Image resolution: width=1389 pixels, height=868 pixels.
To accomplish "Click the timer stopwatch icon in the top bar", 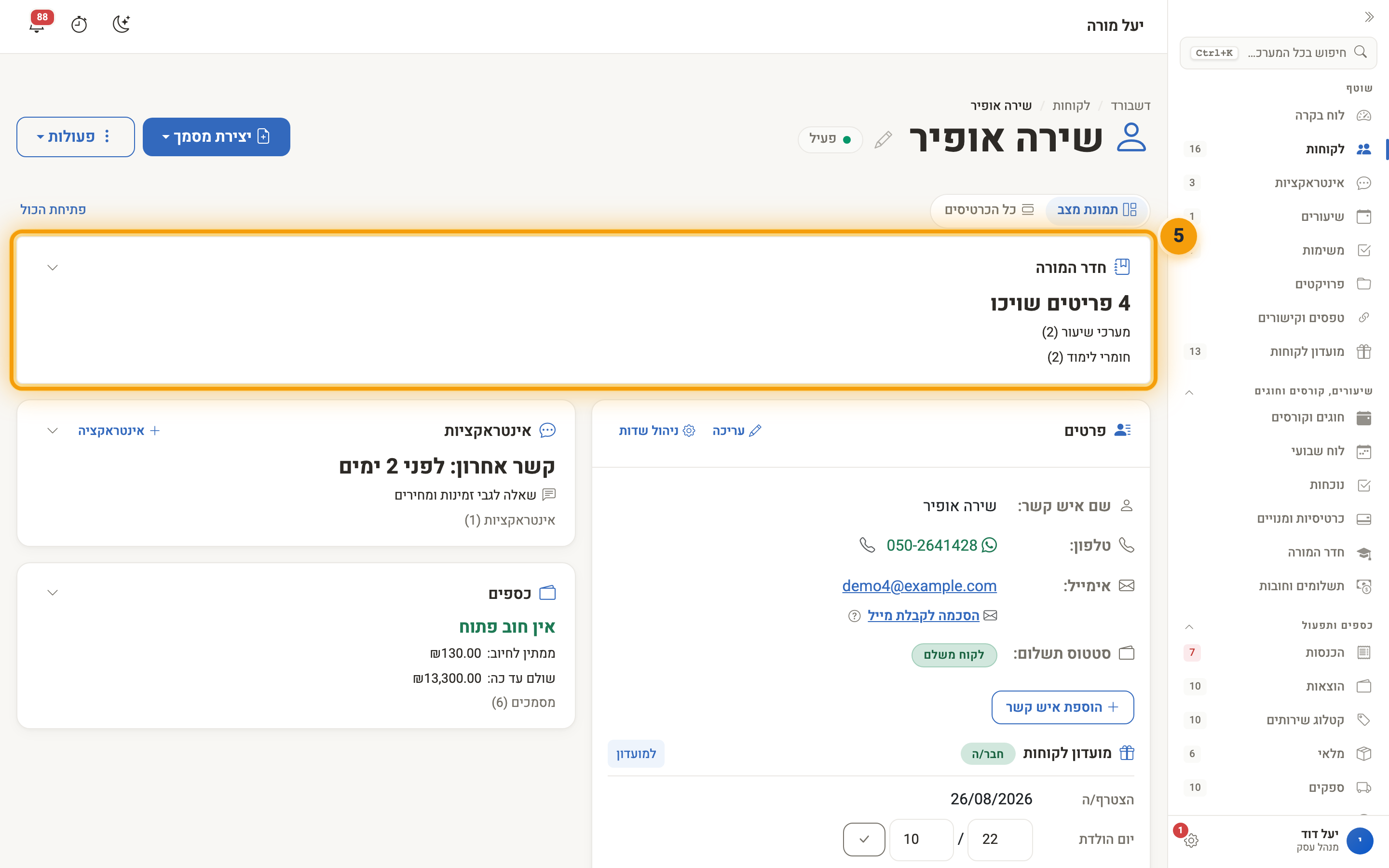I will click(x=79, y=25).
